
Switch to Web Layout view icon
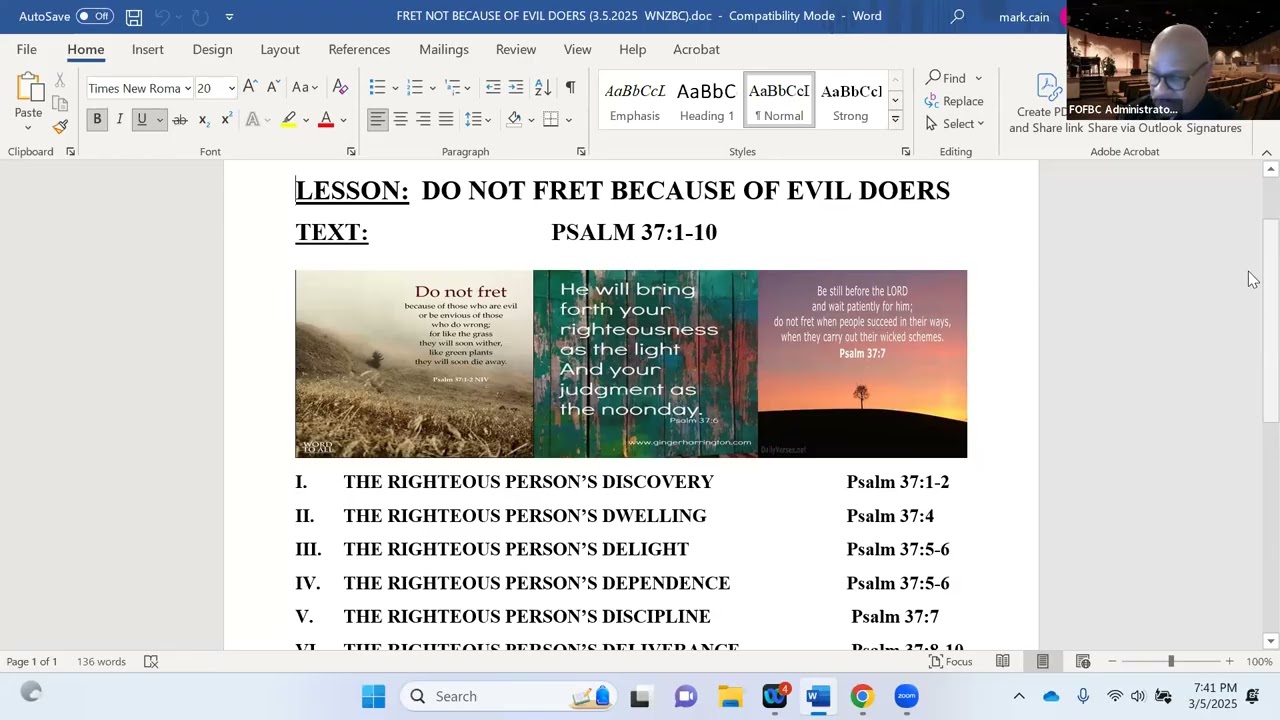coord(1082,661)
